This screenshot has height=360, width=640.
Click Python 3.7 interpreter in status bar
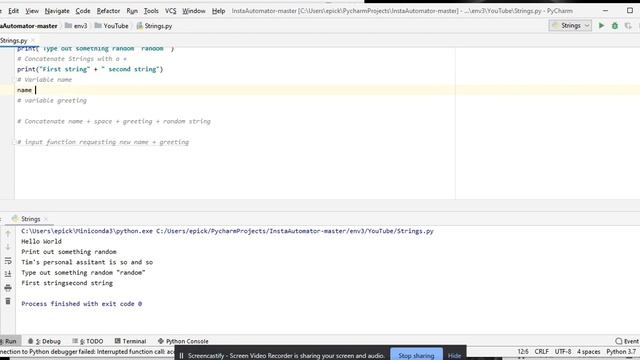tap(621, 351)
